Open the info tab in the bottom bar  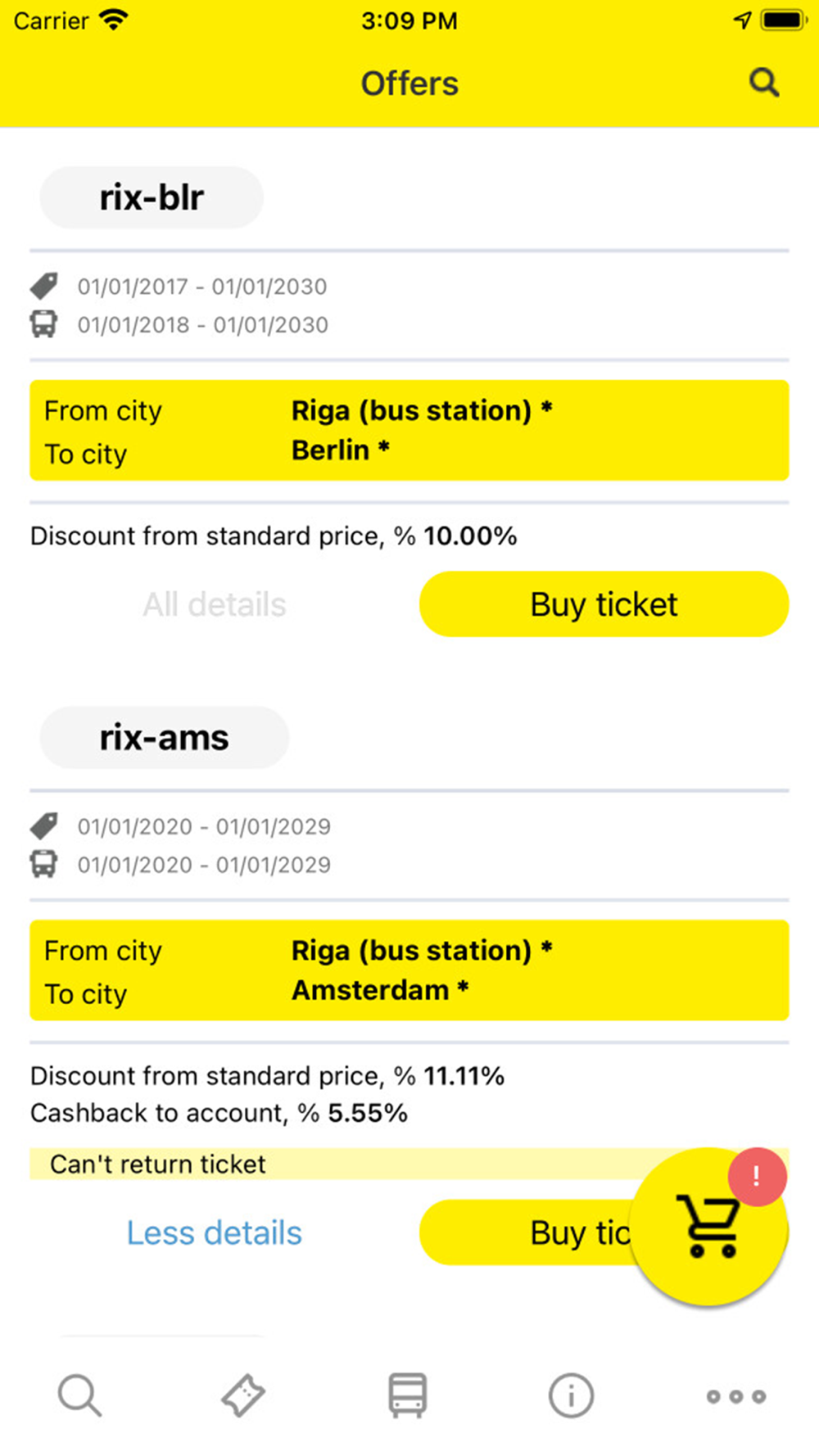pyautogui.click(x=571, y=1395)
